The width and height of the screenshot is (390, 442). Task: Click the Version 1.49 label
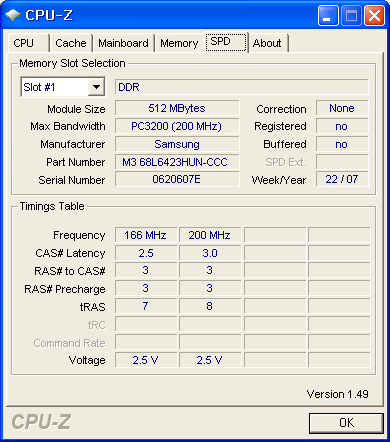(x=337, y=394)
